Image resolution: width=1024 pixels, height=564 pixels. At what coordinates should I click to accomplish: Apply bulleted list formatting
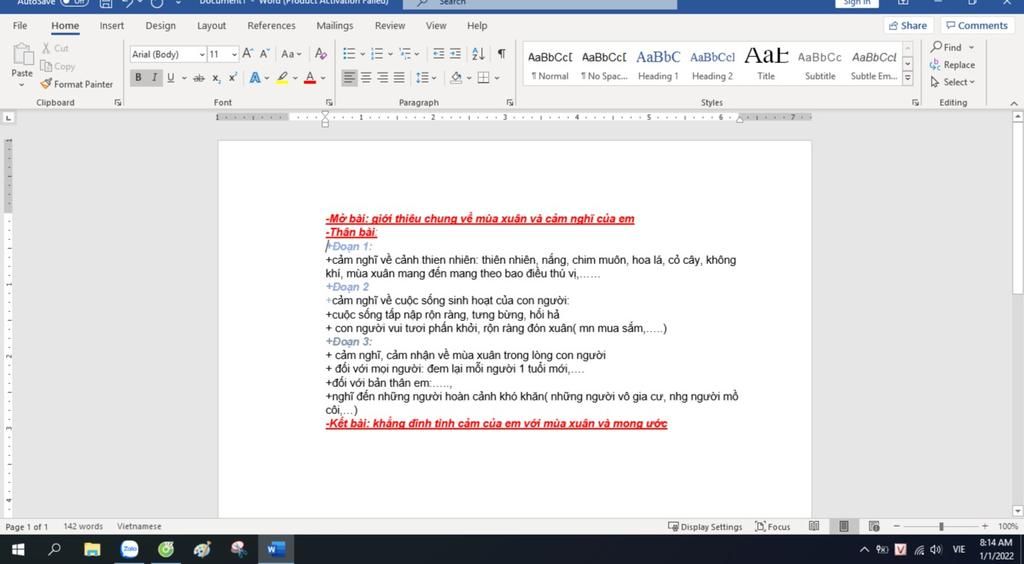coord(349,54)
